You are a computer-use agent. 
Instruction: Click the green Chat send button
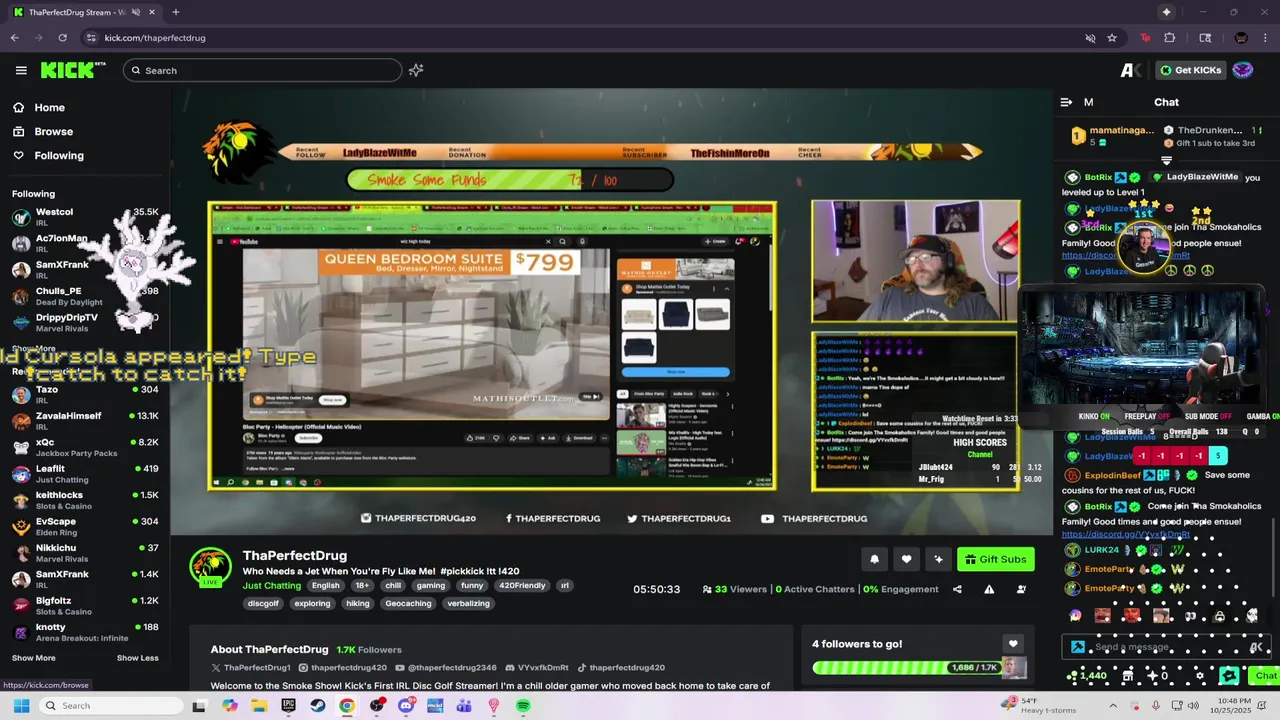click(x=1266, y=676)
